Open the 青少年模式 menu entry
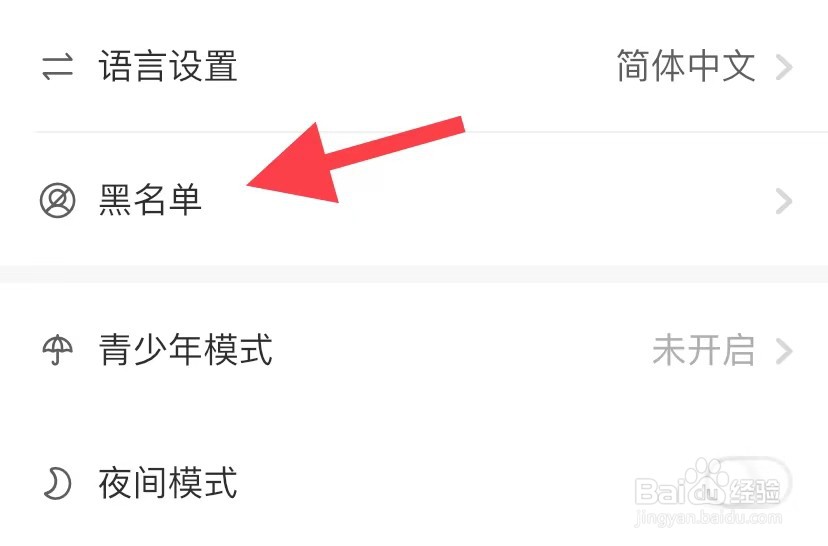This screenshot has width=828, height=546. click(x=414, y=350)
